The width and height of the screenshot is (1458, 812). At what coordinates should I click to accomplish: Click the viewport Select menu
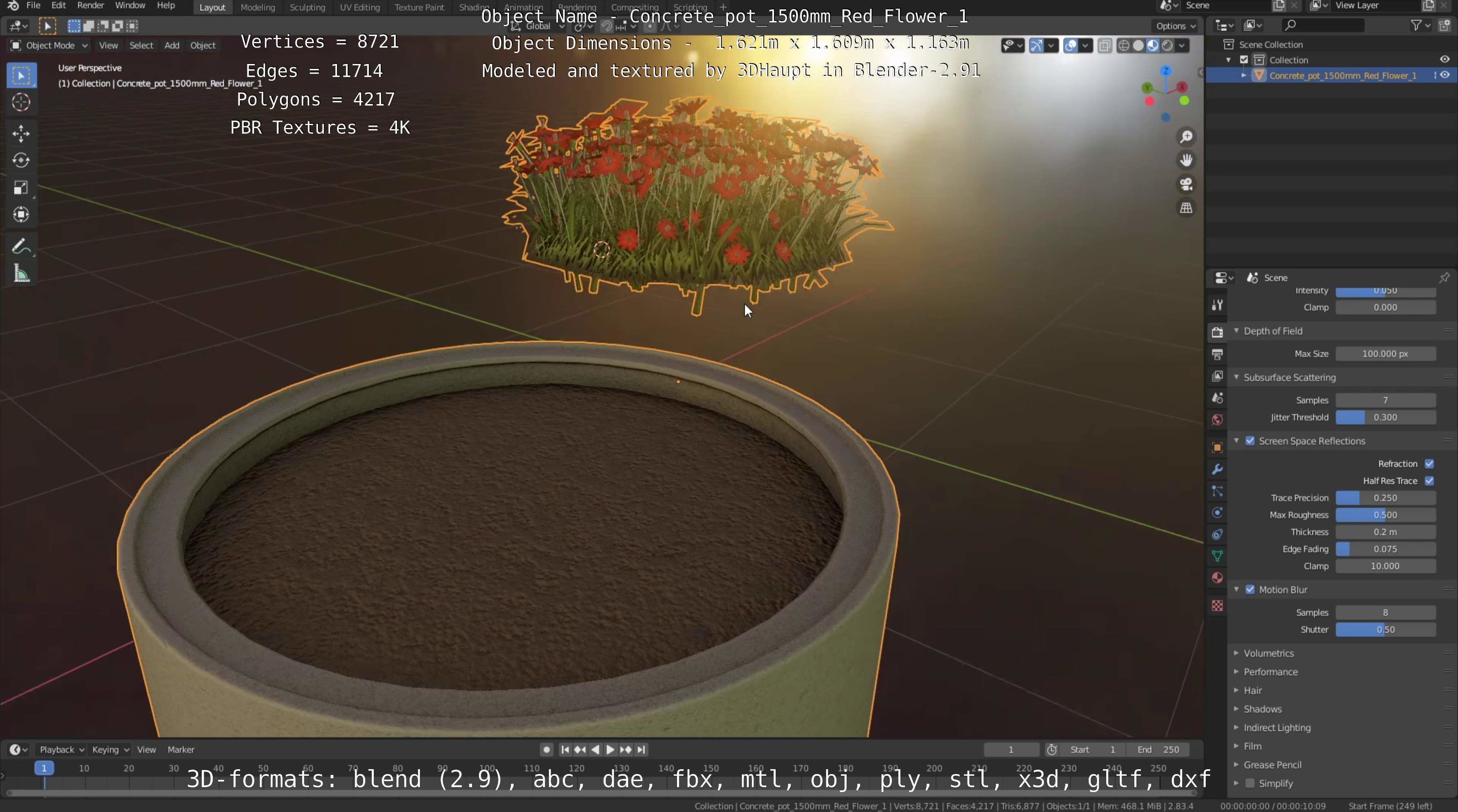click(141, 45)
